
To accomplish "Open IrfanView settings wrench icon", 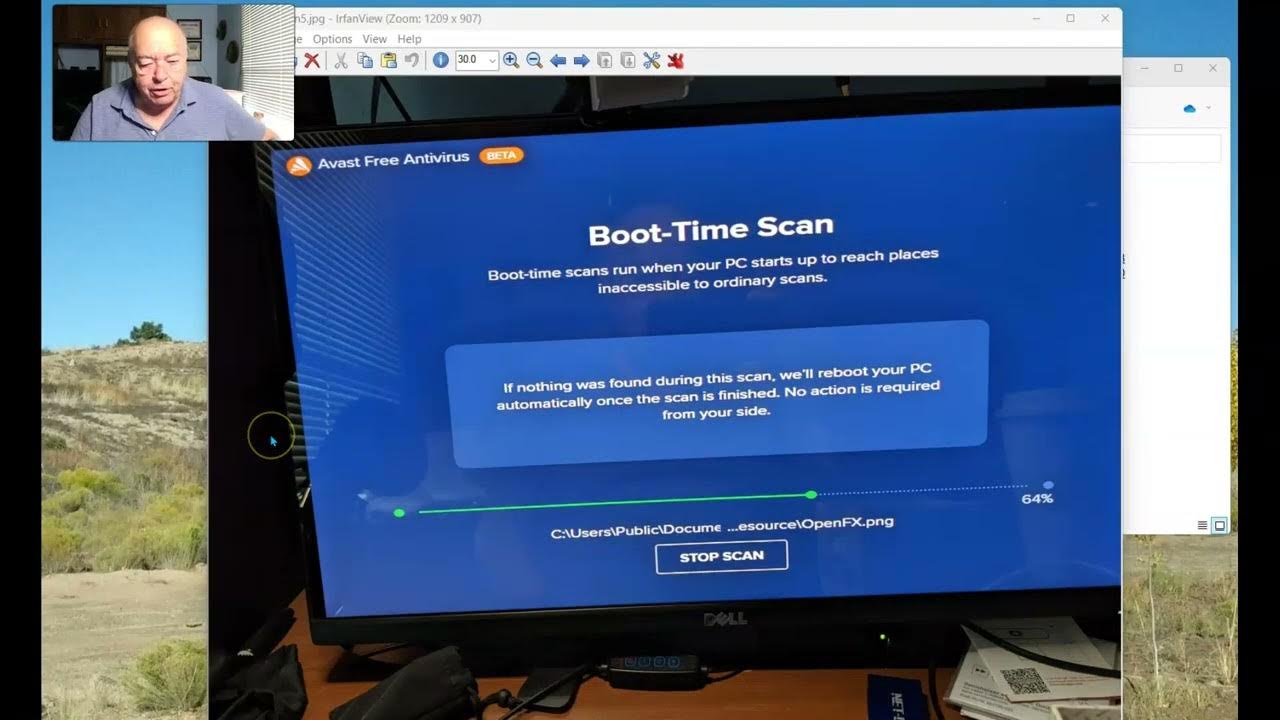I will (x=652, y=61).
